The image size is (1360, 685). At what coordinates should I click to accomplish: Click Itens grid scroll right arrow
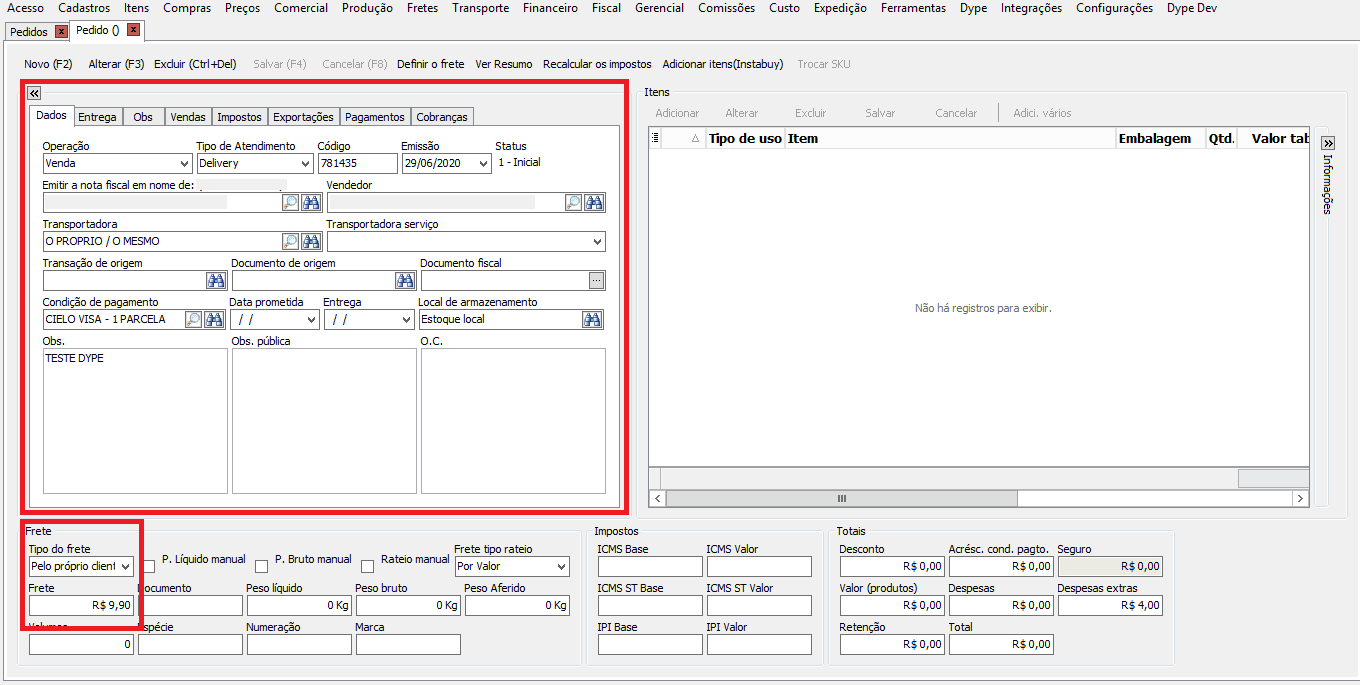pos(1300,498)
